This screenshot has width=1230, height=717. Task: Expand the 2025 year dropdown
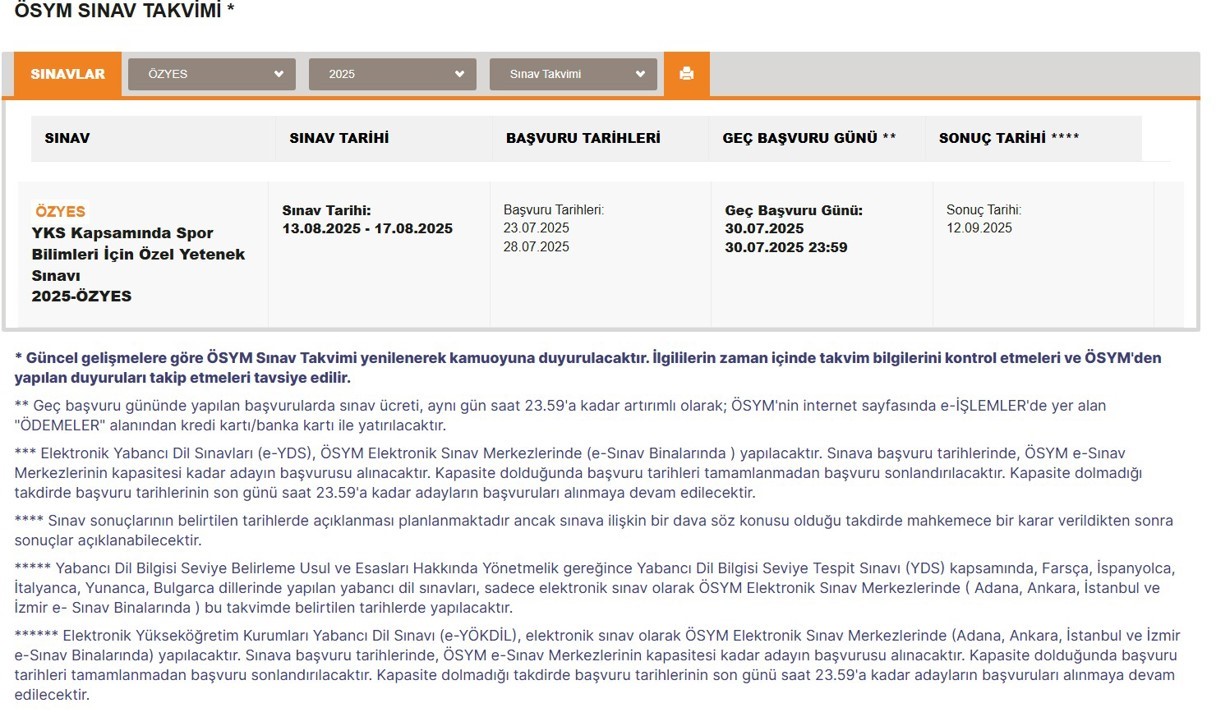(392, 74)
